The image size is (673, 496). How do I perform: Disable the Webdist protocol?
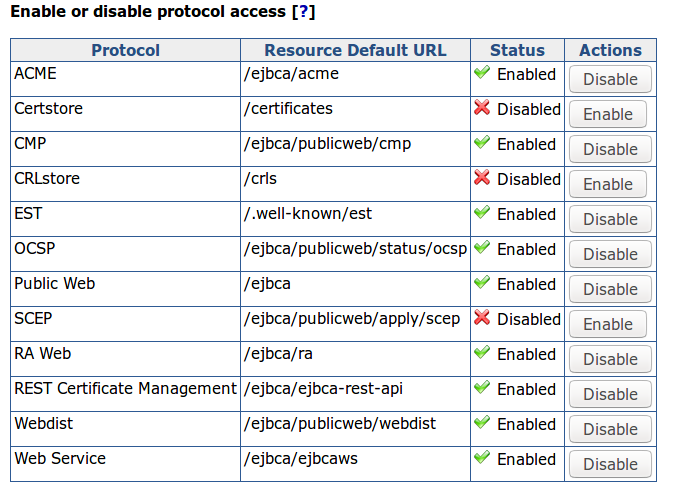click(610, 429)
